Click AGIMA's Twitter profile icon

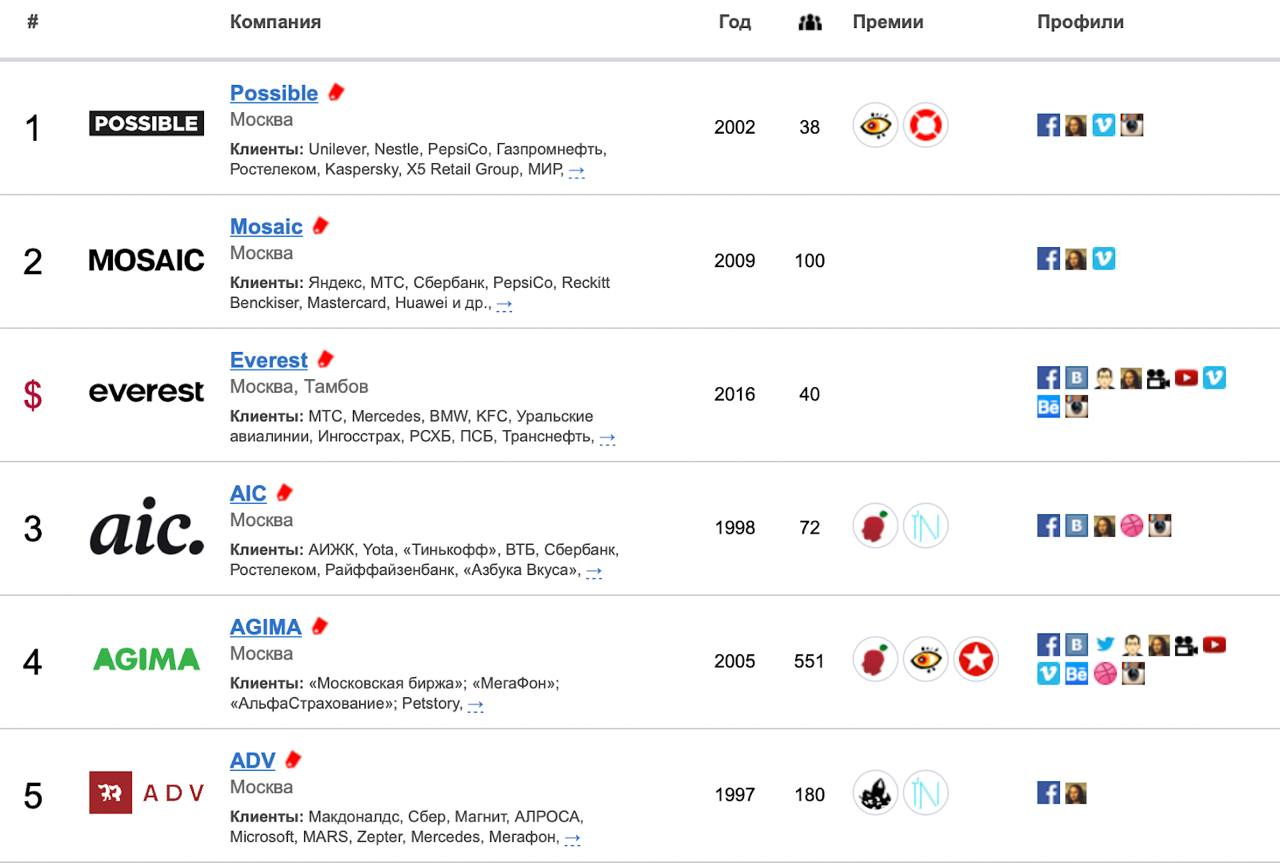[1104, 645]
